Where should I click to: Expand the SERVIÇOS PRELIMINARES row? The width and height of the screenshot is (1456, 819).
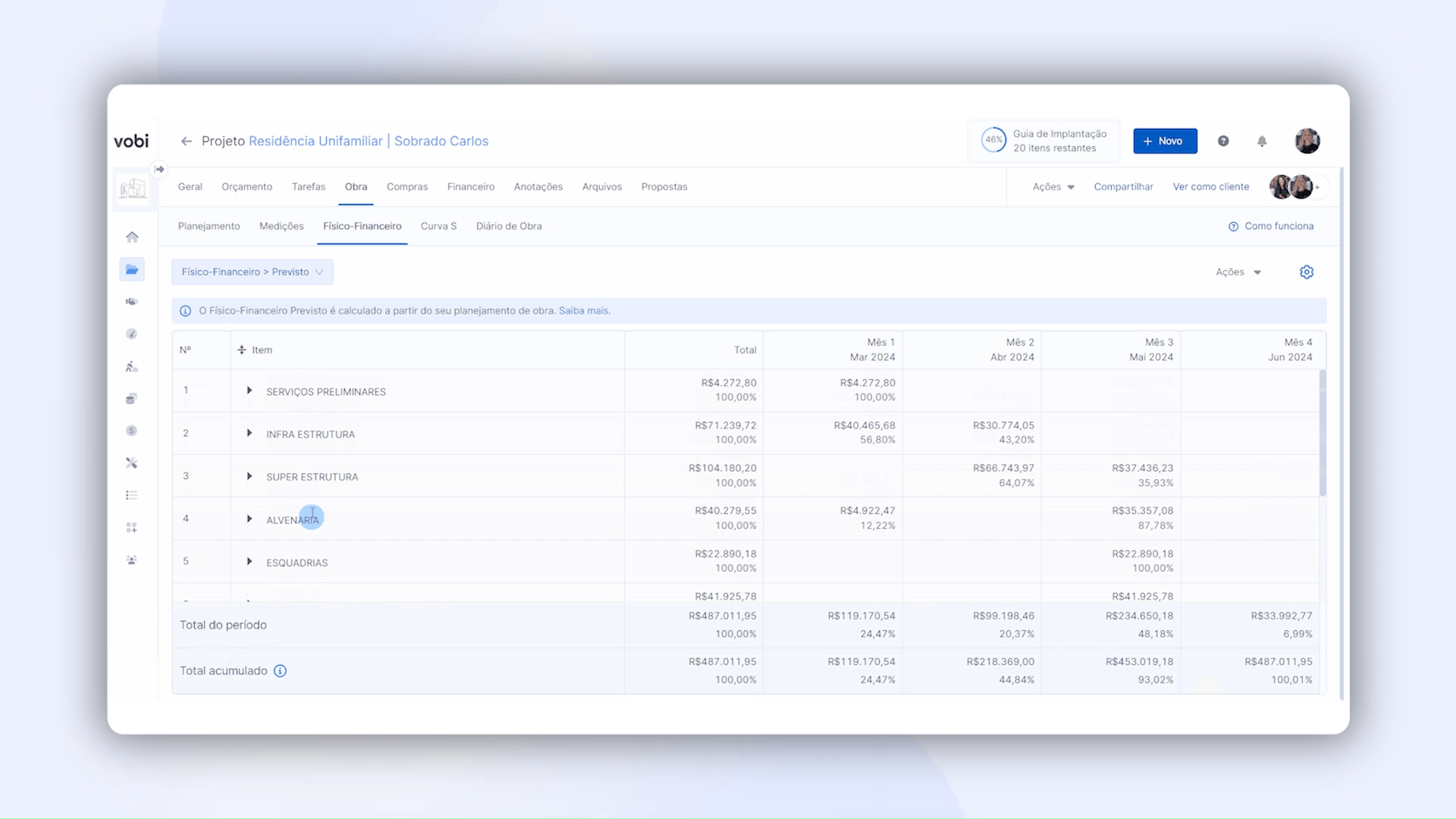click(249, 391)
